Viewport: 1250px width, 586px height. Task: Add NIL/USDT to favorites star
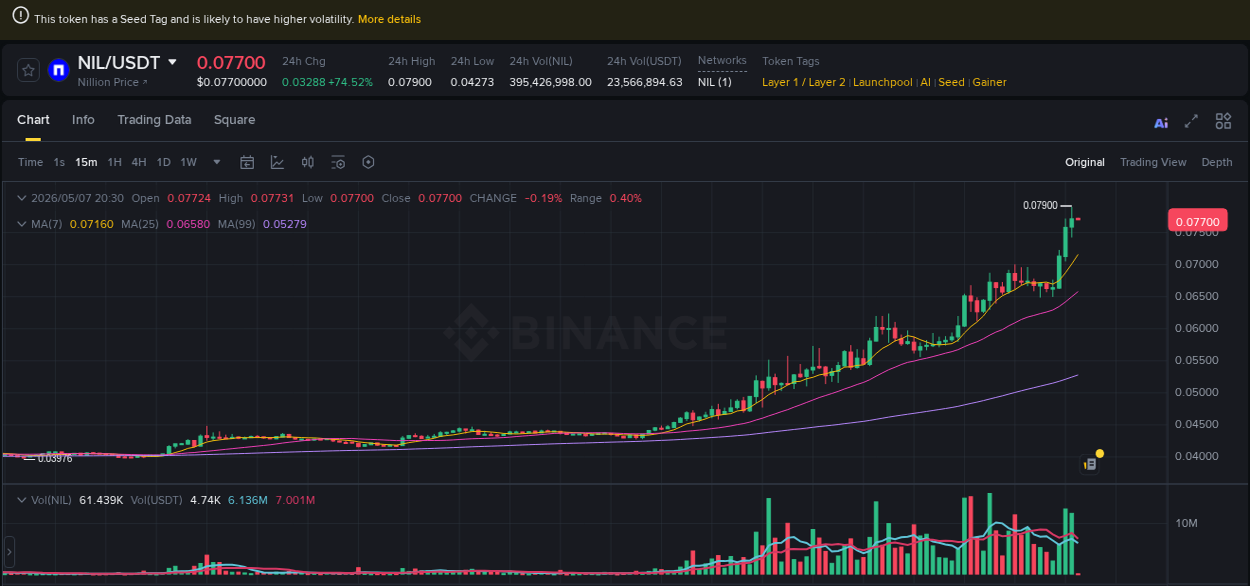[x=28, y=70]
